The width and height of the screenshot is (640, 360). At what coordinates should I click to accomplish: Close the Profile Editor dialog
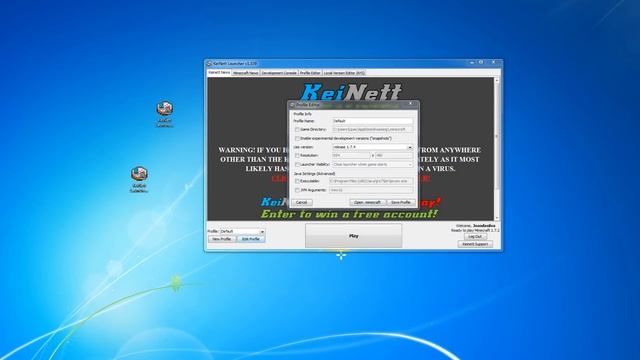click(411, 104)
